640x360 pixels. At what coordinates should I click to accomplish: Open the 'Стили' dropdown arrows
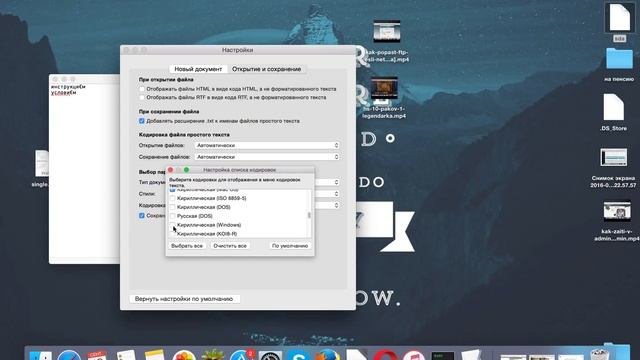point(336,193)
